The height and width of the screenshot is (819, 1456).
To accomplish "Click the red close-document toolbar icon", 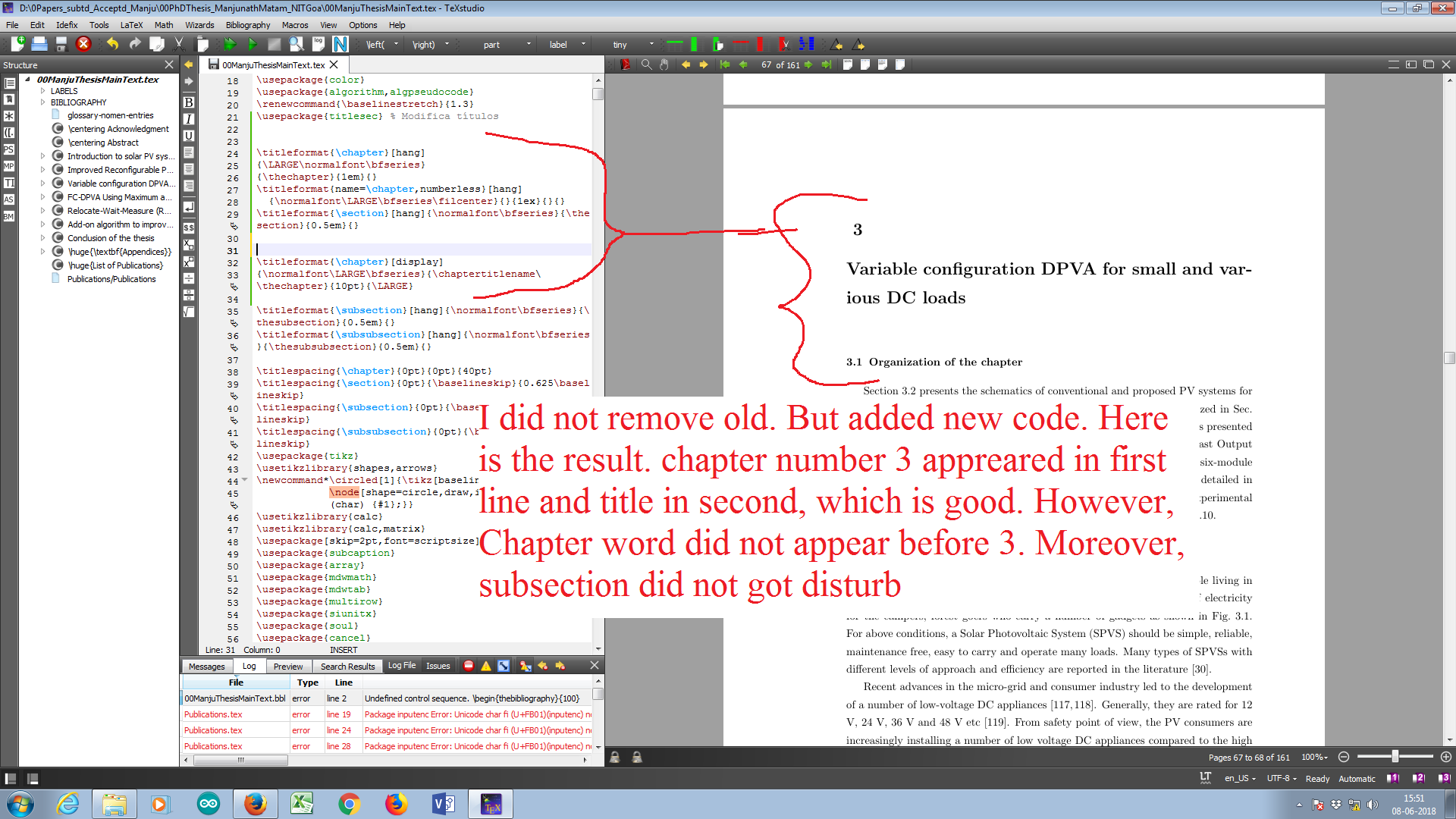I will tap(83, 44).
